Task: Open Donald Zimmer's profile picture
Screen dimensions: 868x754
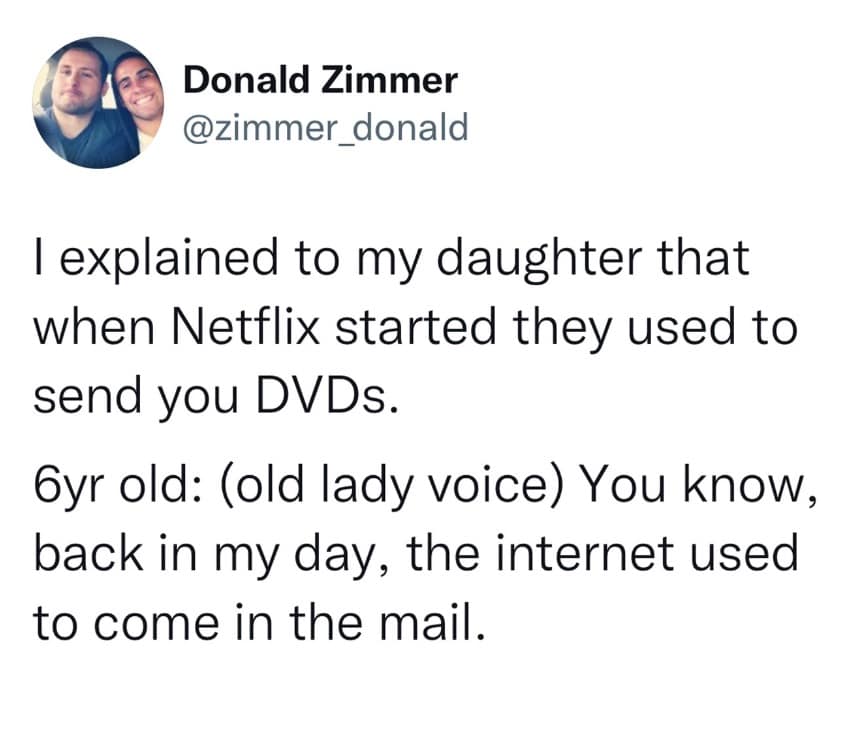Action: coord(98,102)
